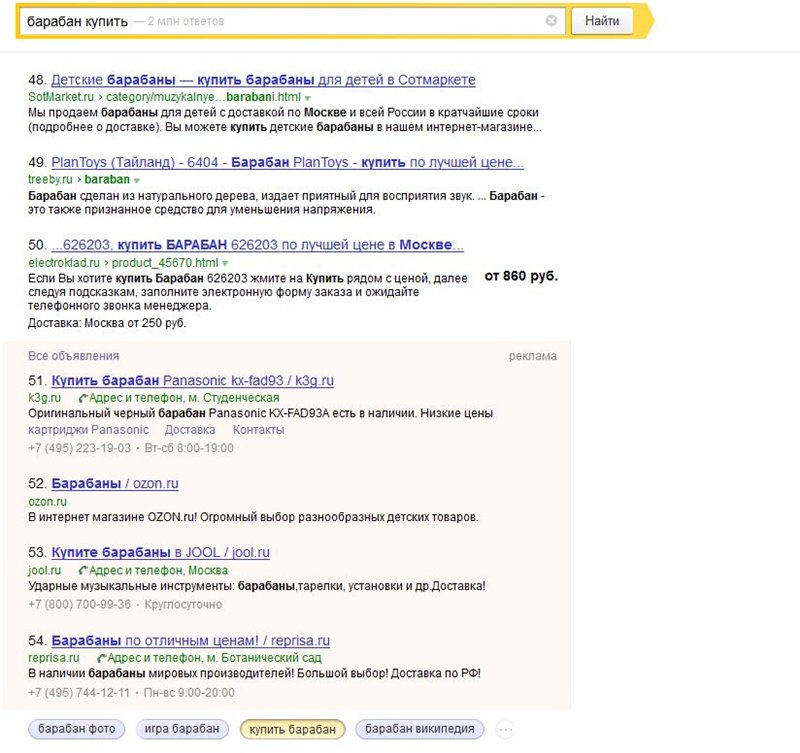Select the барабан википедия suggestion chip
800x753 pixels.
coord(419,729)
